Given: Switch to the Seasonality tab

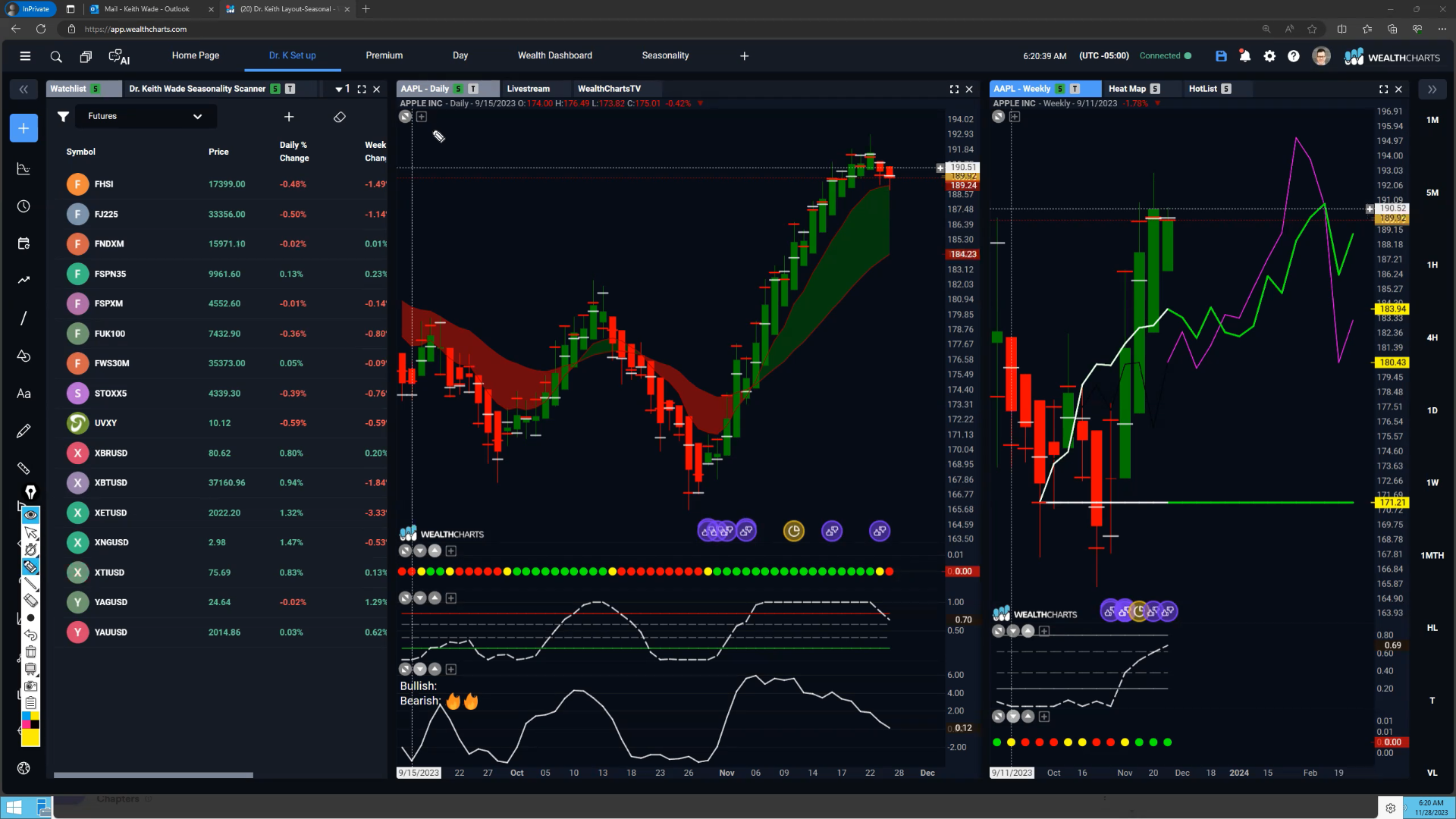Looking at the screenshot, I should coord(665,55).
